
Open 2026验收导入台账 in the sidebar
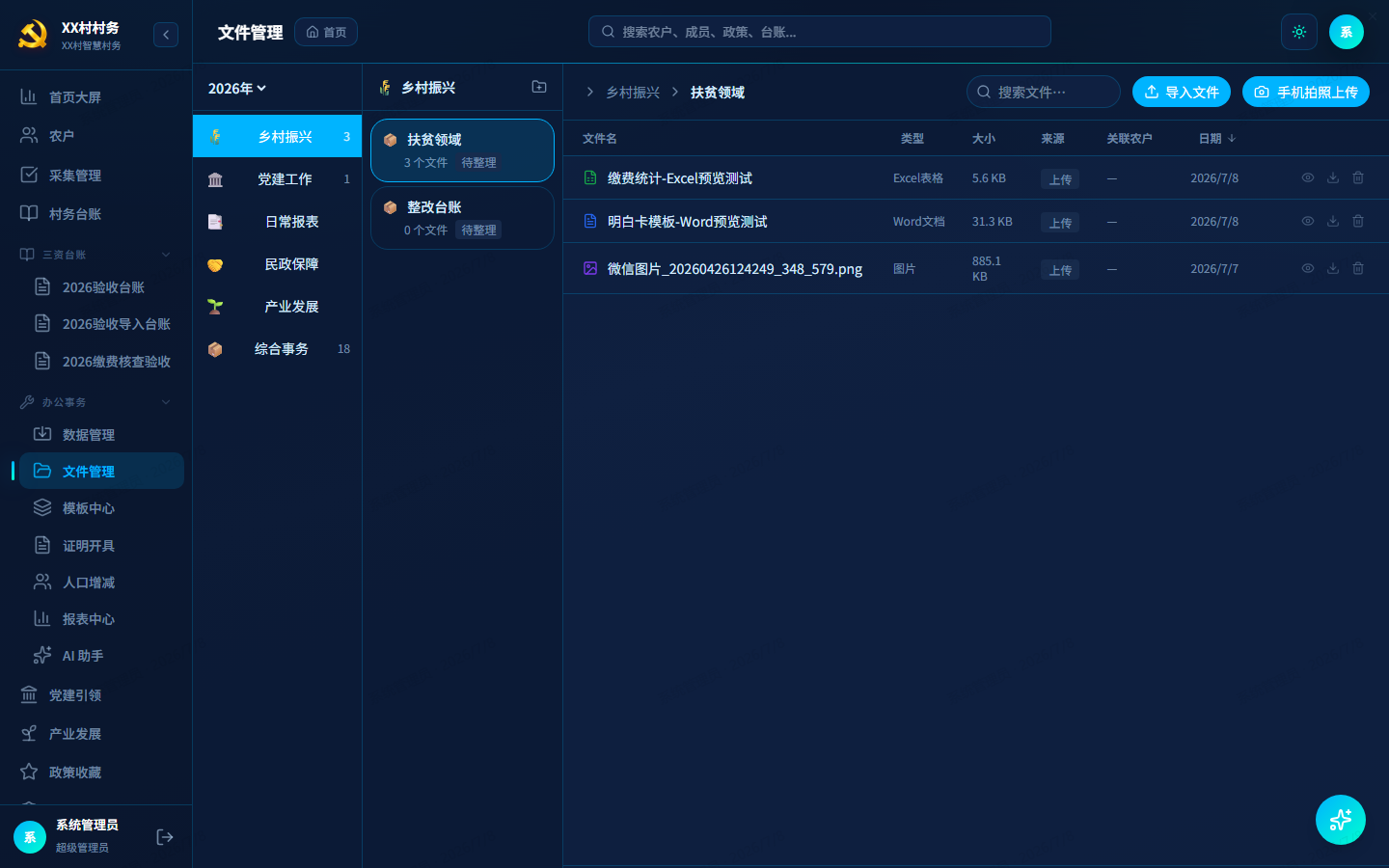[x=102, y=324]
